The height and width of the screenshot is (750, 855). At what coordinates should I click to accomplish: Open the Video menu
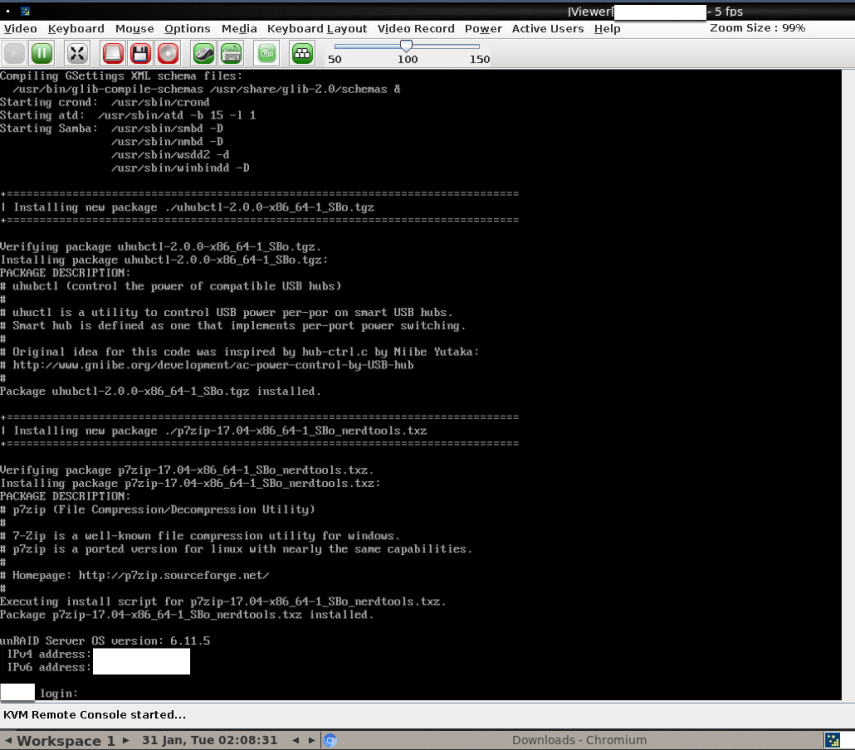coord(20,29)
